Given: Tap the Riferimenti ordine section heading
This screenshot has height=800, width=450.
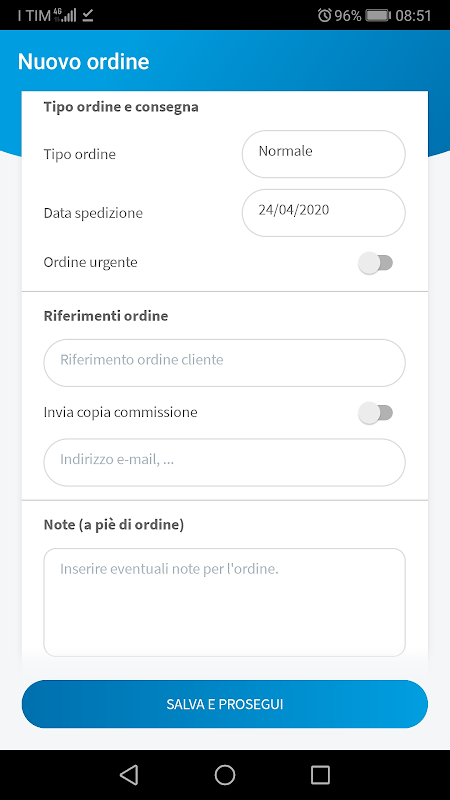Looking at the screenshot, I should [x=106, y=316].
